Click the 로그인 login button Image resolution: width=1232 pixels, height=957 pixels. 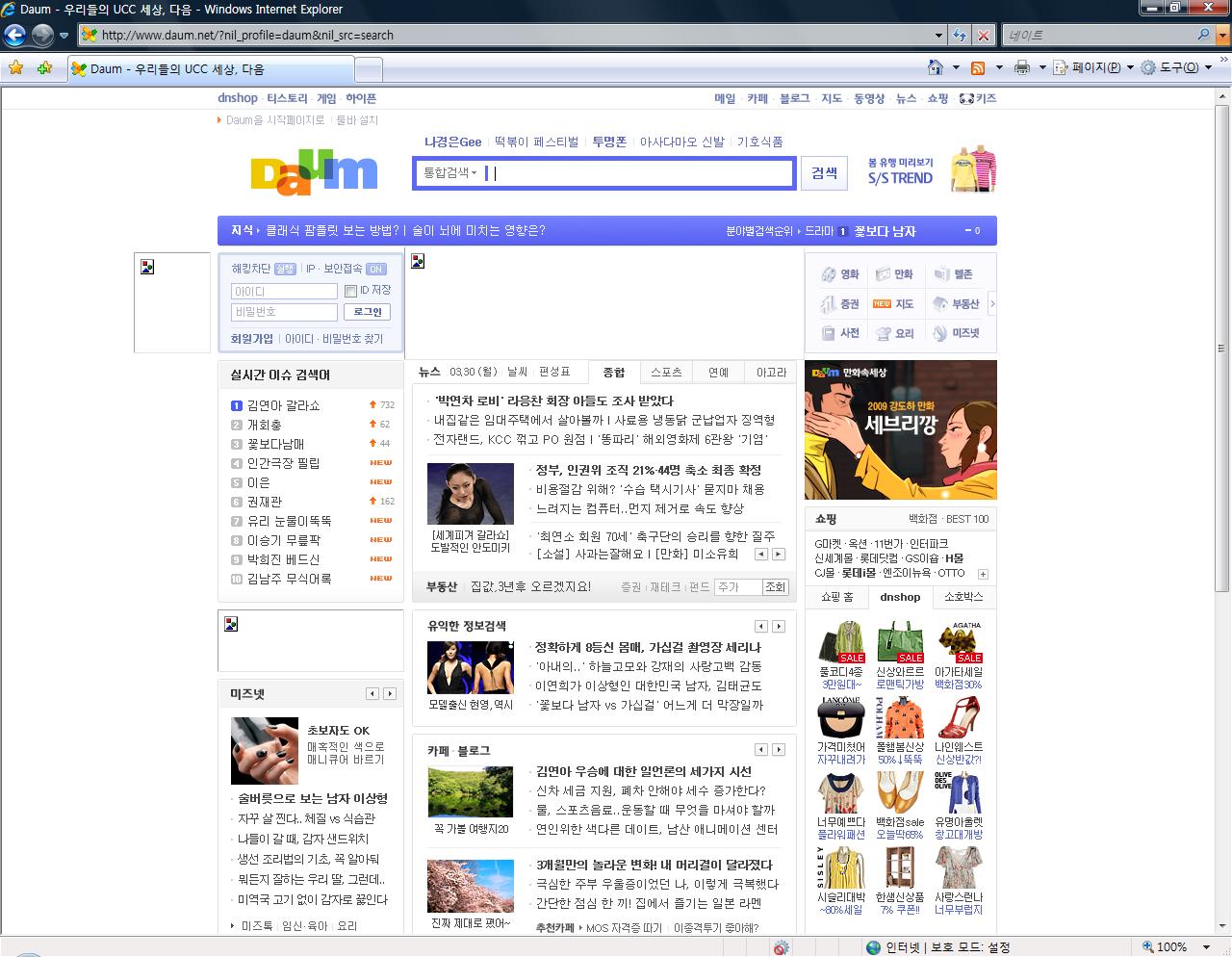(x=367, y=312)
